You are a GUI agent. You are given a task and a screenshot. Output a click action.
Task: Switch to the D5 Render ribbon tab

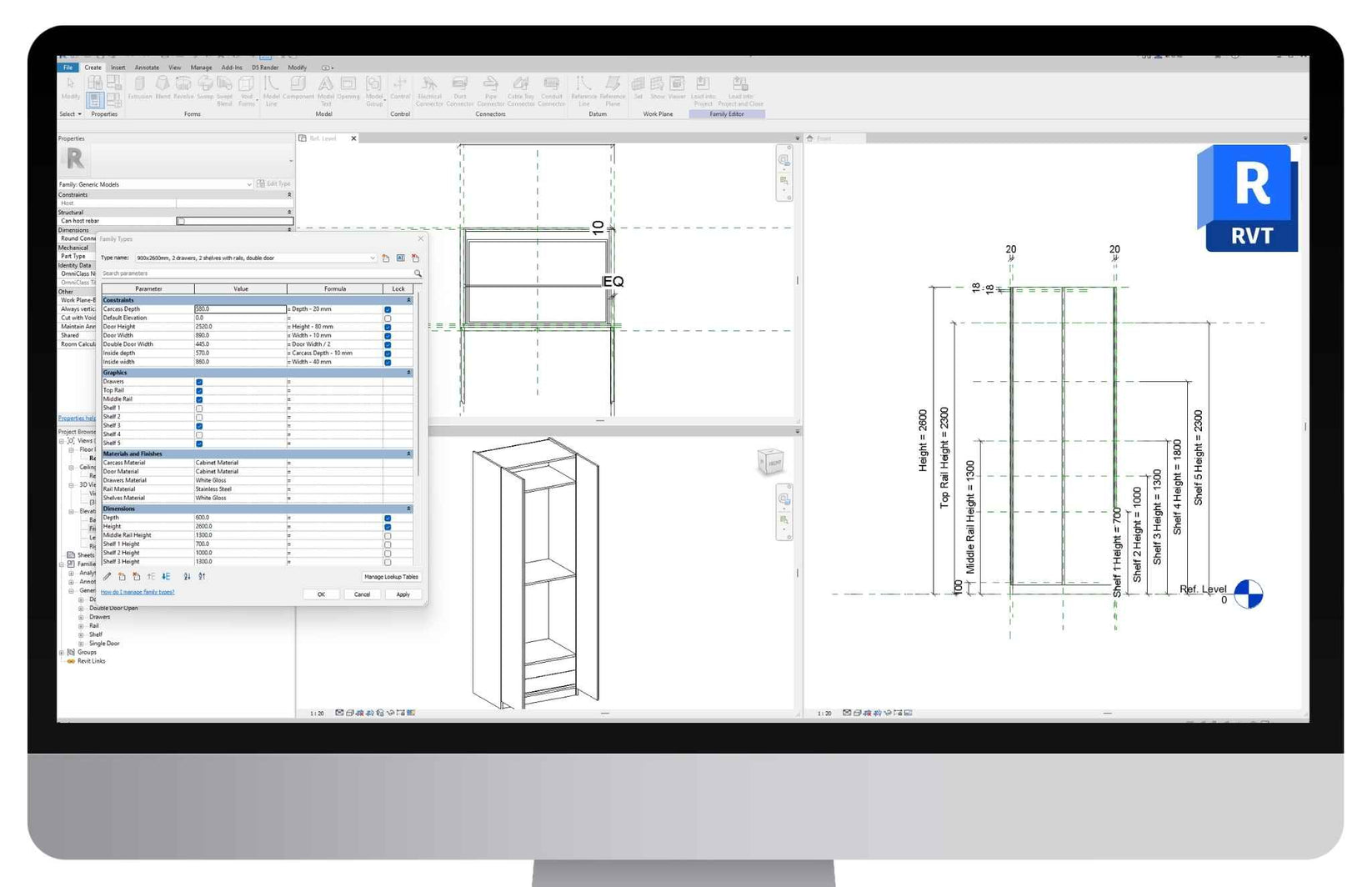click(x=265, y=68)
